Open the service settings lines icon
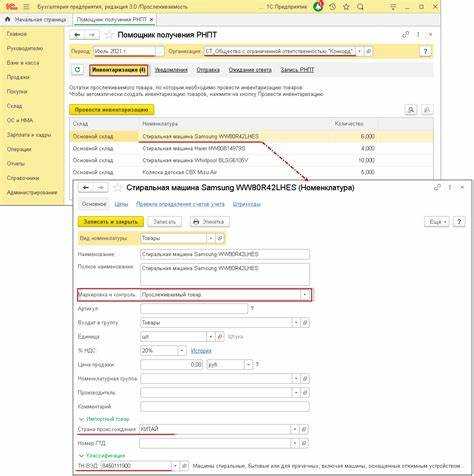 coord(393,6)
